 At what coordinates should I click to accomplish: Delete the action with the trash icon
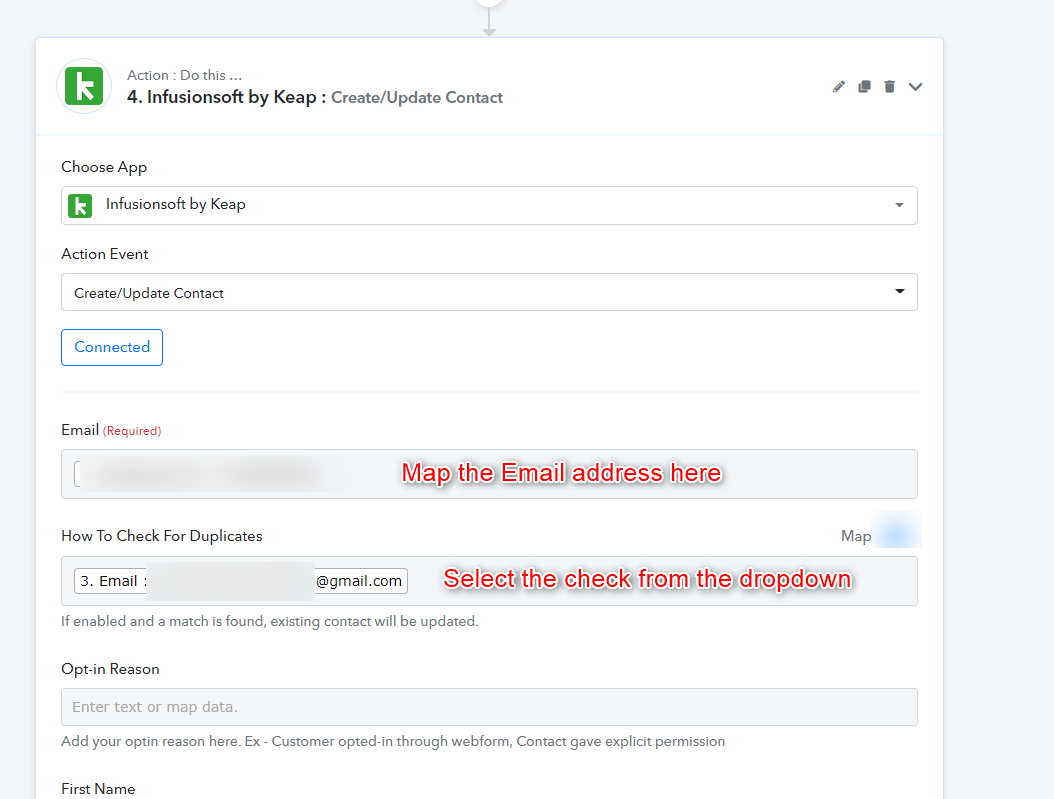(889, 87)
